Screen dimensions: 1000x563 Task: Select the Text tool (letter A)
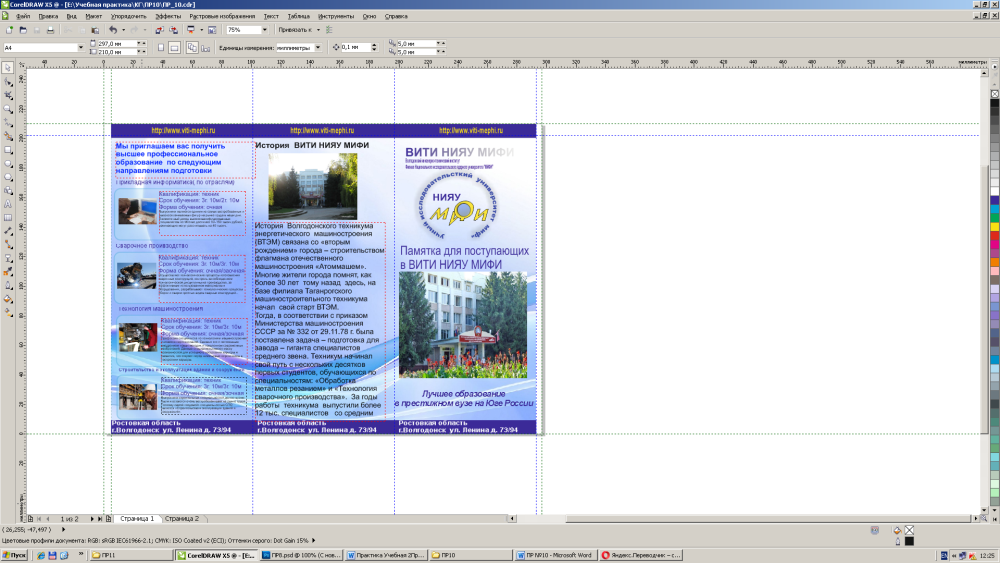click(x=8, y=204)
